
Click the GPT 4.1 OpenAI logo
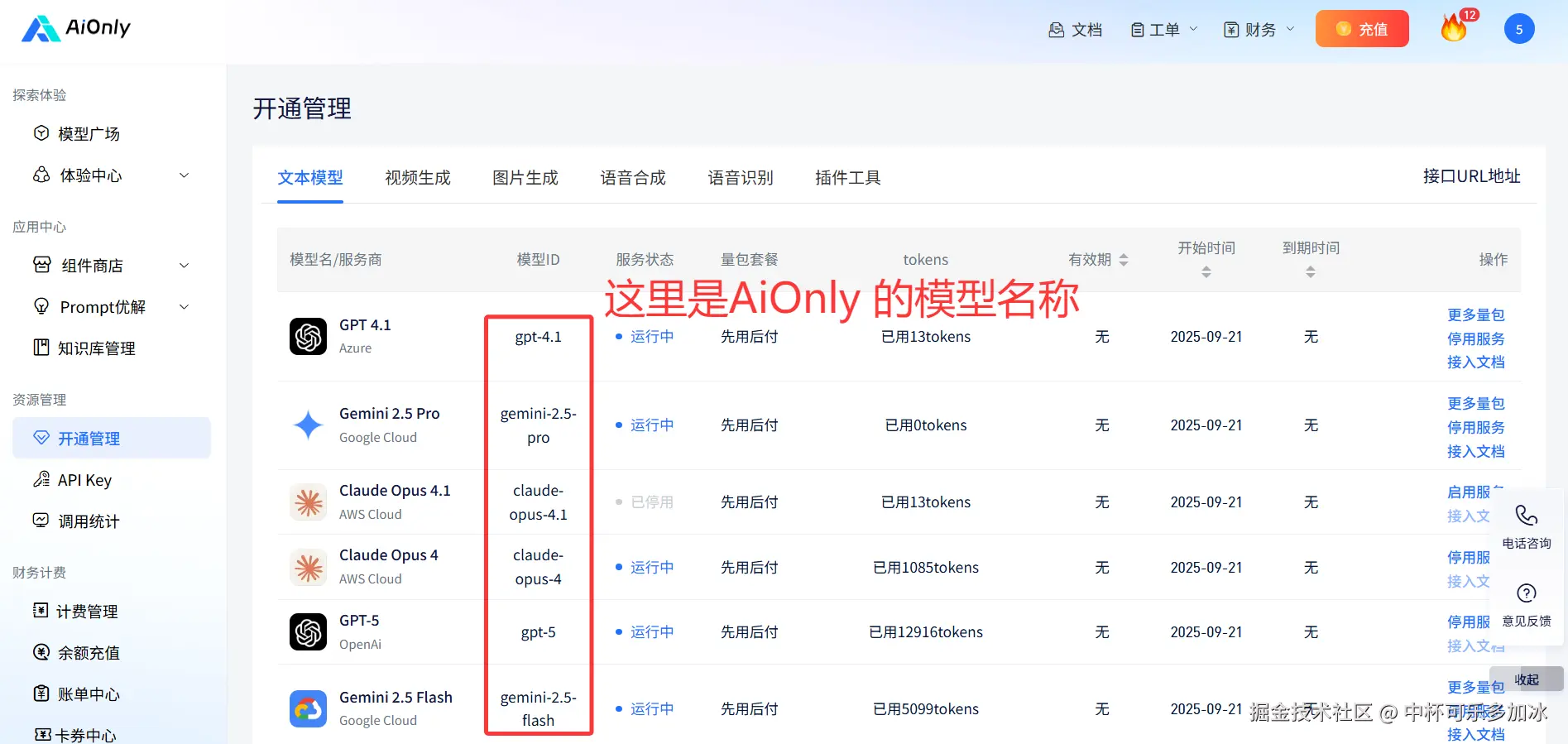pos(309,337)
